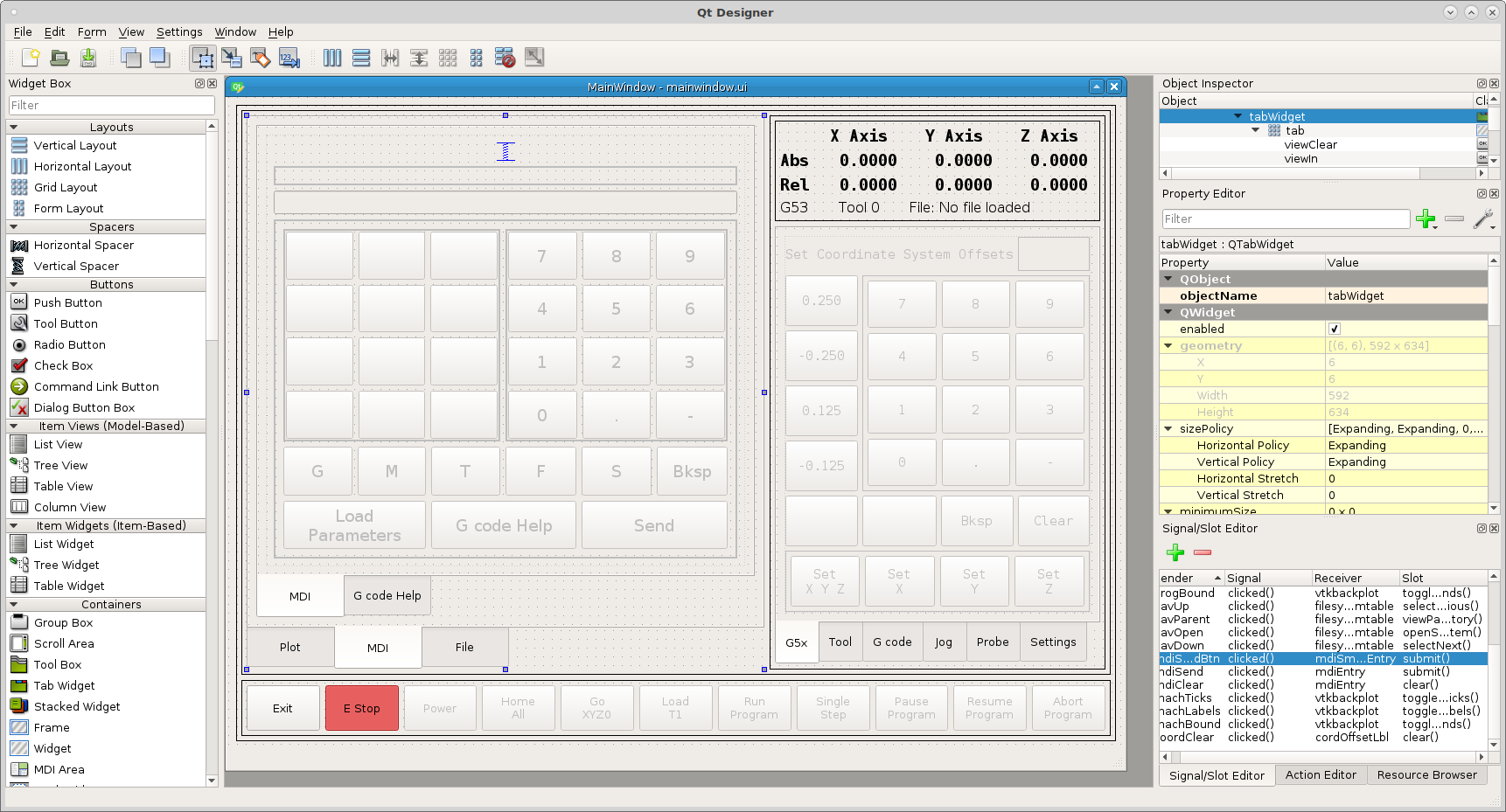The width and height of the screenshot is (1506, 812).
Task: Delete connection with red minus icon
Action: click(x=1203, y=552)
